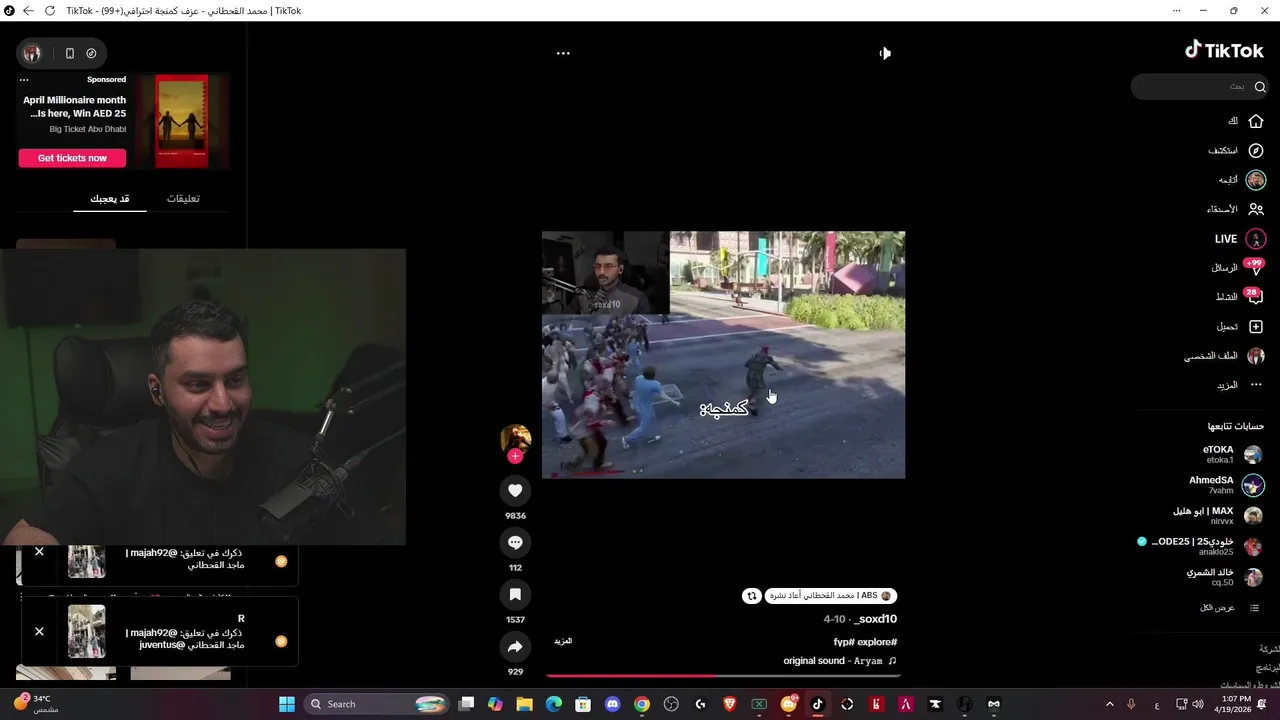This screenshot has height=720, width=1280.
Task: Open the _soxd10 username link
Action: coord(875,619)
